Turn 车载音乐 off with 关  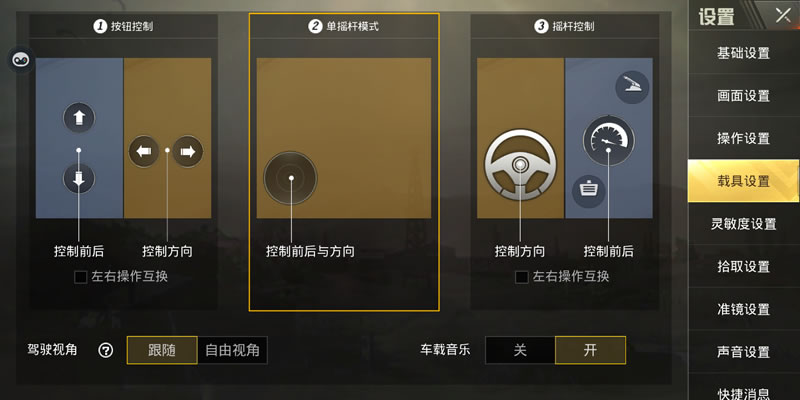[x=520, y=351]
